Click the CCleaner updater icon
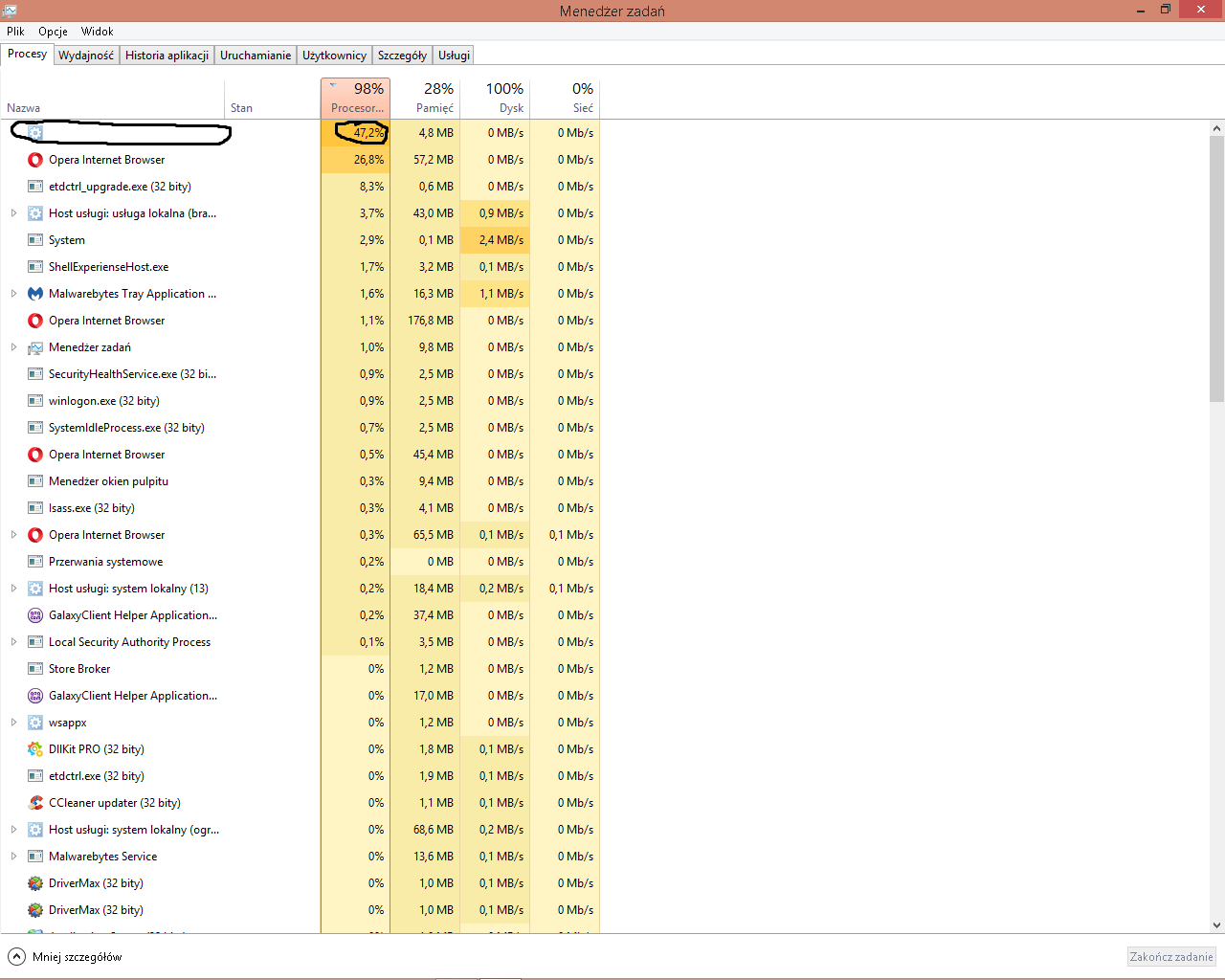This screenshot has width=1225, height=980. (35, 803)
